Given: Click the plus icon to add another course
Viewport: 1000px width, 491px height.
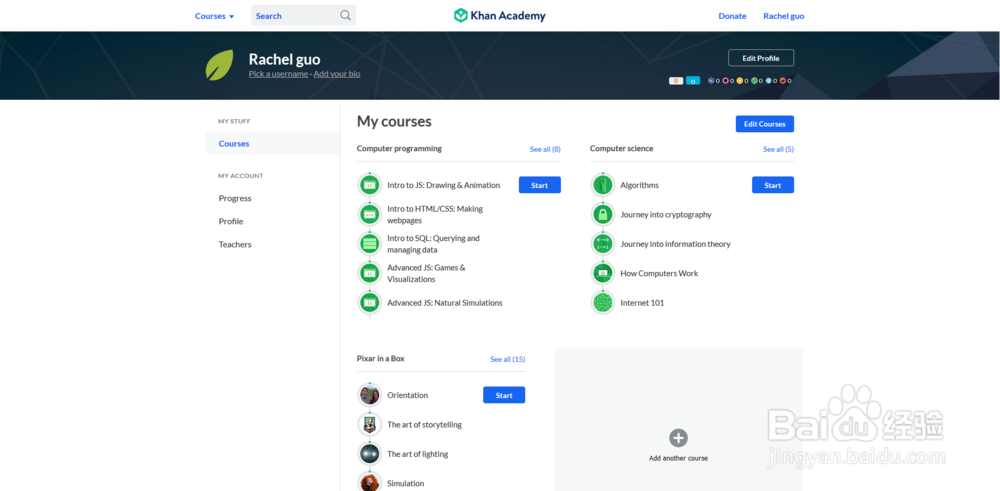Looking at the screenshot, I should [x=678, y=438].
